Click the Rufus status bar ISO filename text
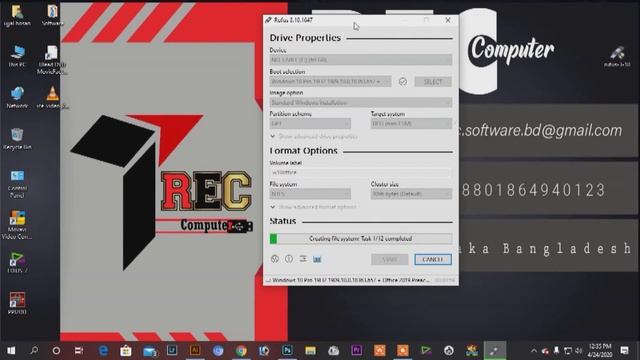Viewport: 640px width, 360px height. (350, 280)
